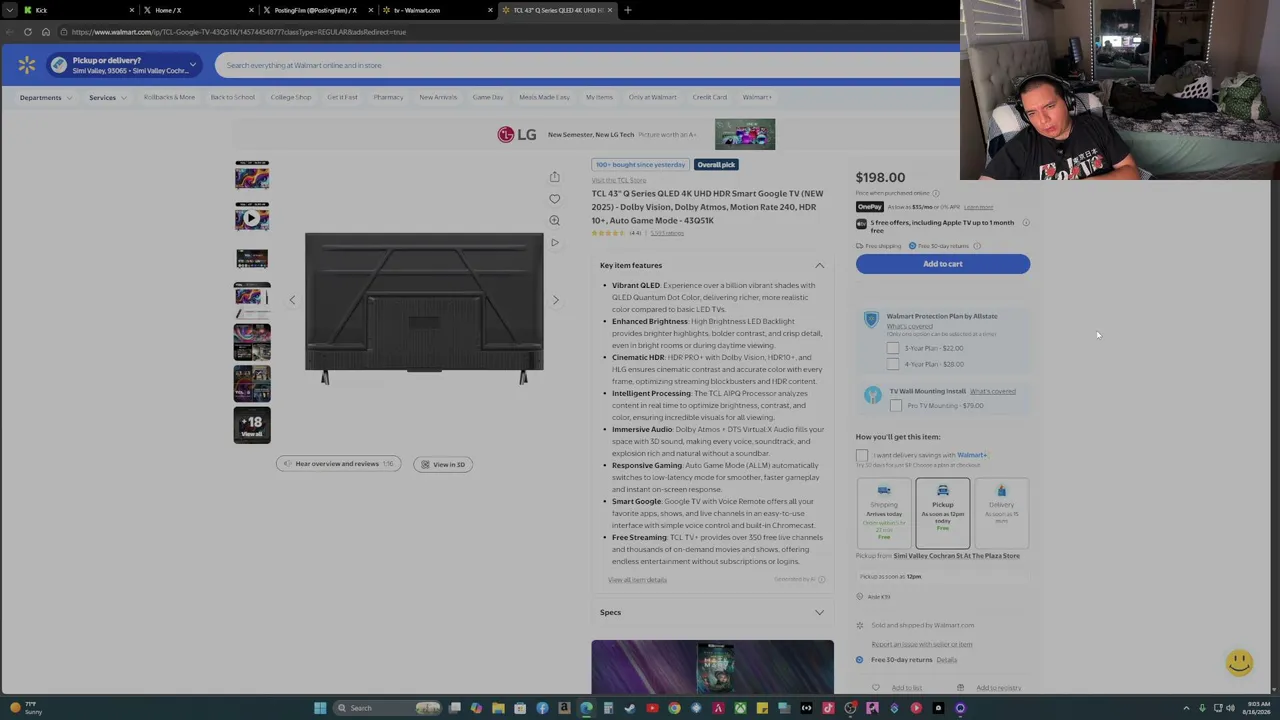This screenshot has height=720, width=1280.
Task: Check Pro TV Mounting option
Action: pyautogui.click(x=896, y=406)
